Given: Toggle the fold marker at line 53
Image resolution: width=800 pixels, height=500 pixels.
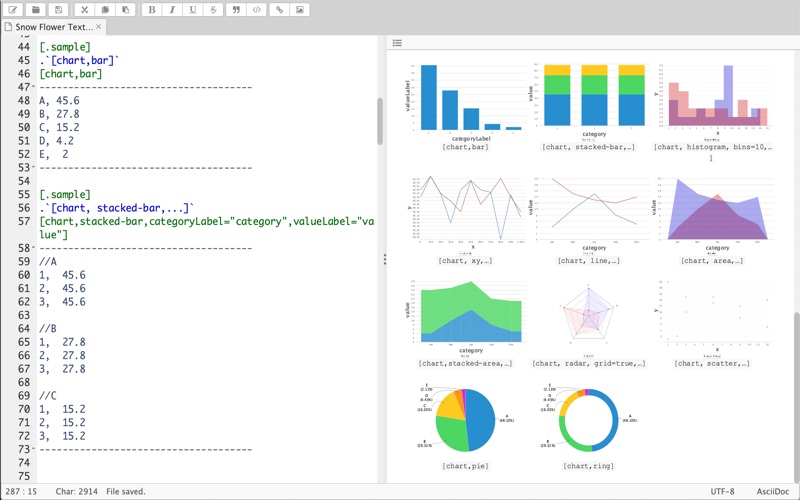Looking at the screenshot, I should 34,167.
